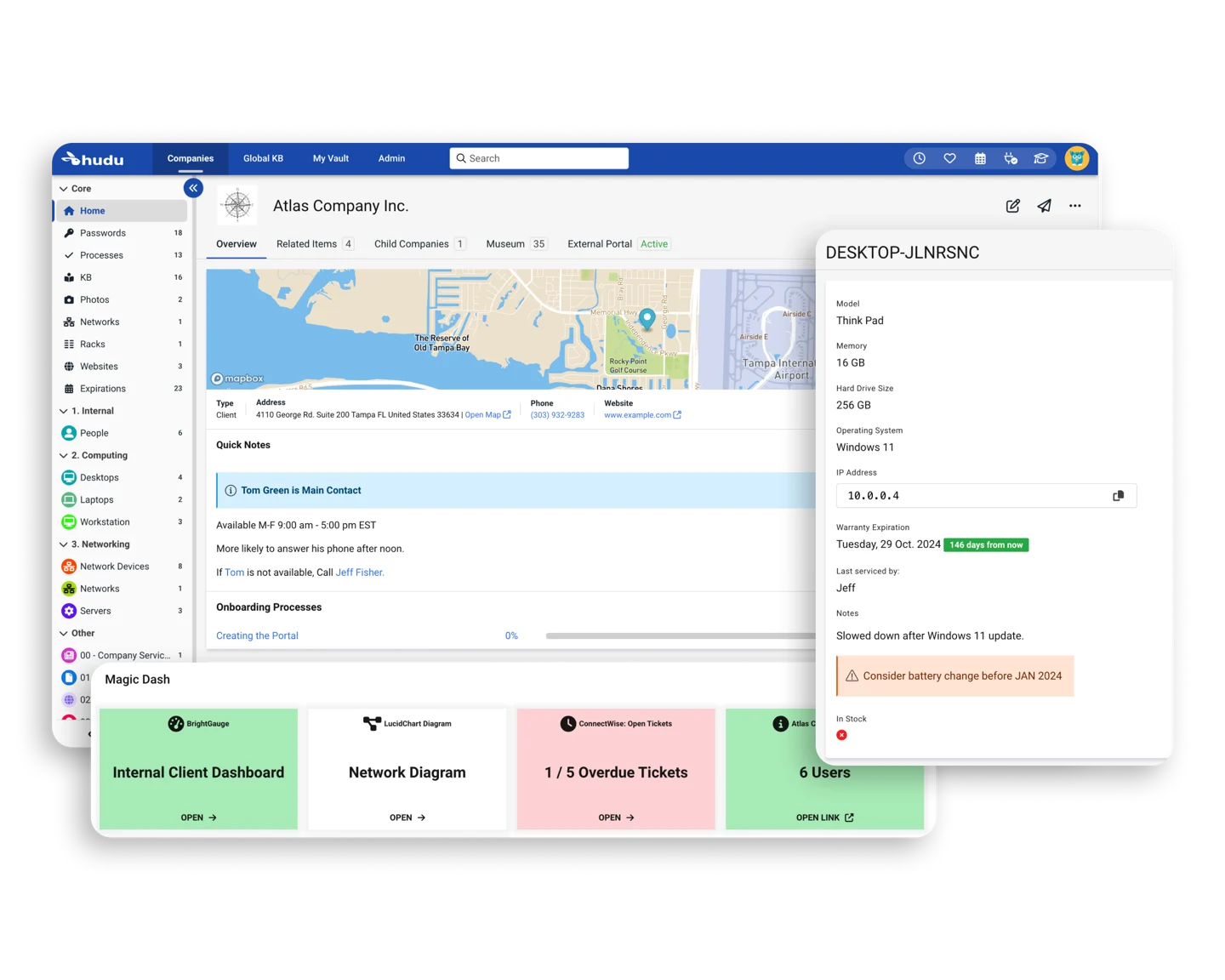Select KB in the sidebar
The image size is (1225, 980).
point(122,277)
